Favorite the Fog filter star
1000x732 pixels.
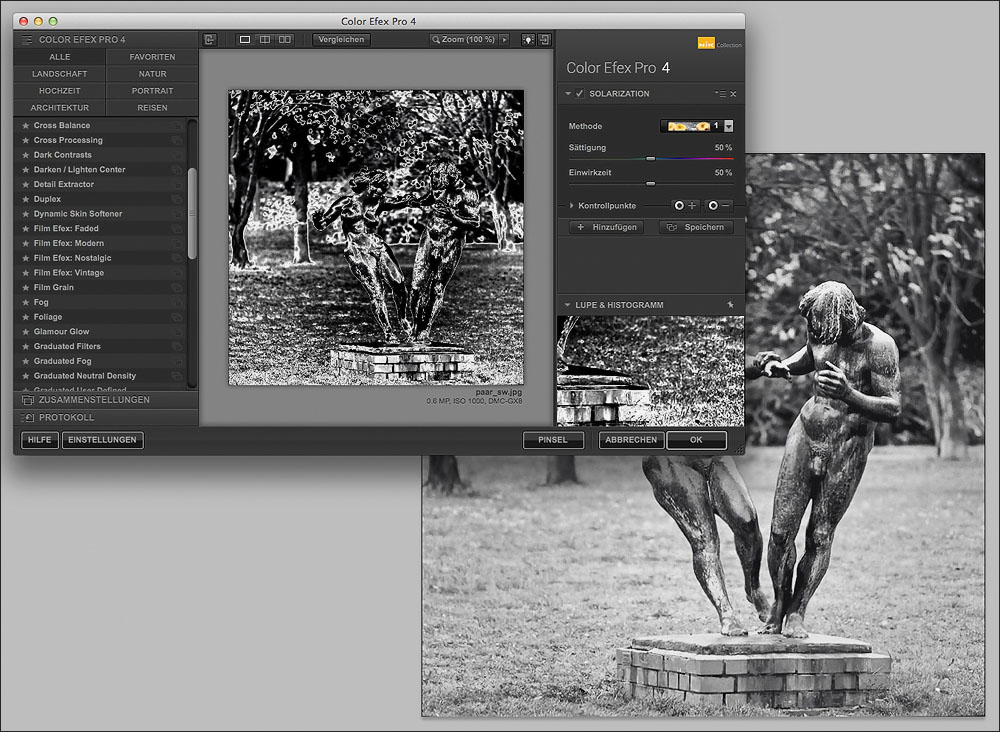(x=26, y=302)
